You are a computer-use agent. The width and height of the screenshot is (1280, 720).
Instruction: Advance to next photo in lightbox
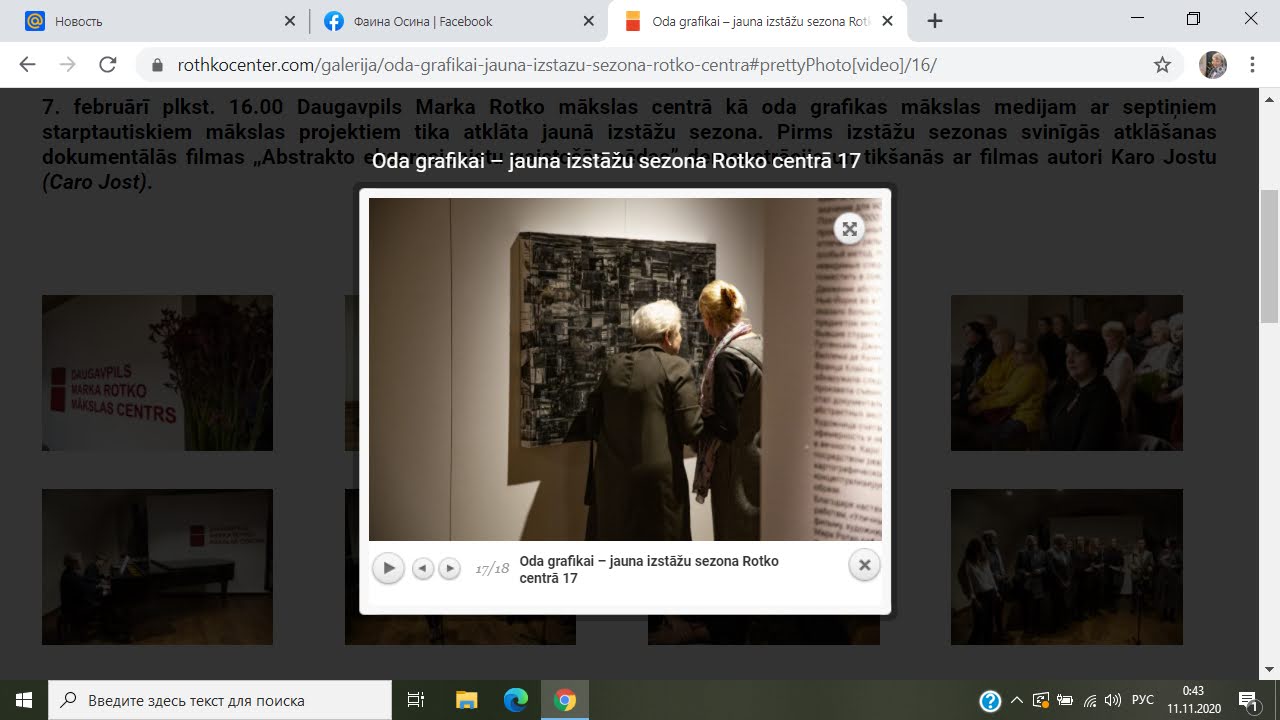tap(450, 568)
